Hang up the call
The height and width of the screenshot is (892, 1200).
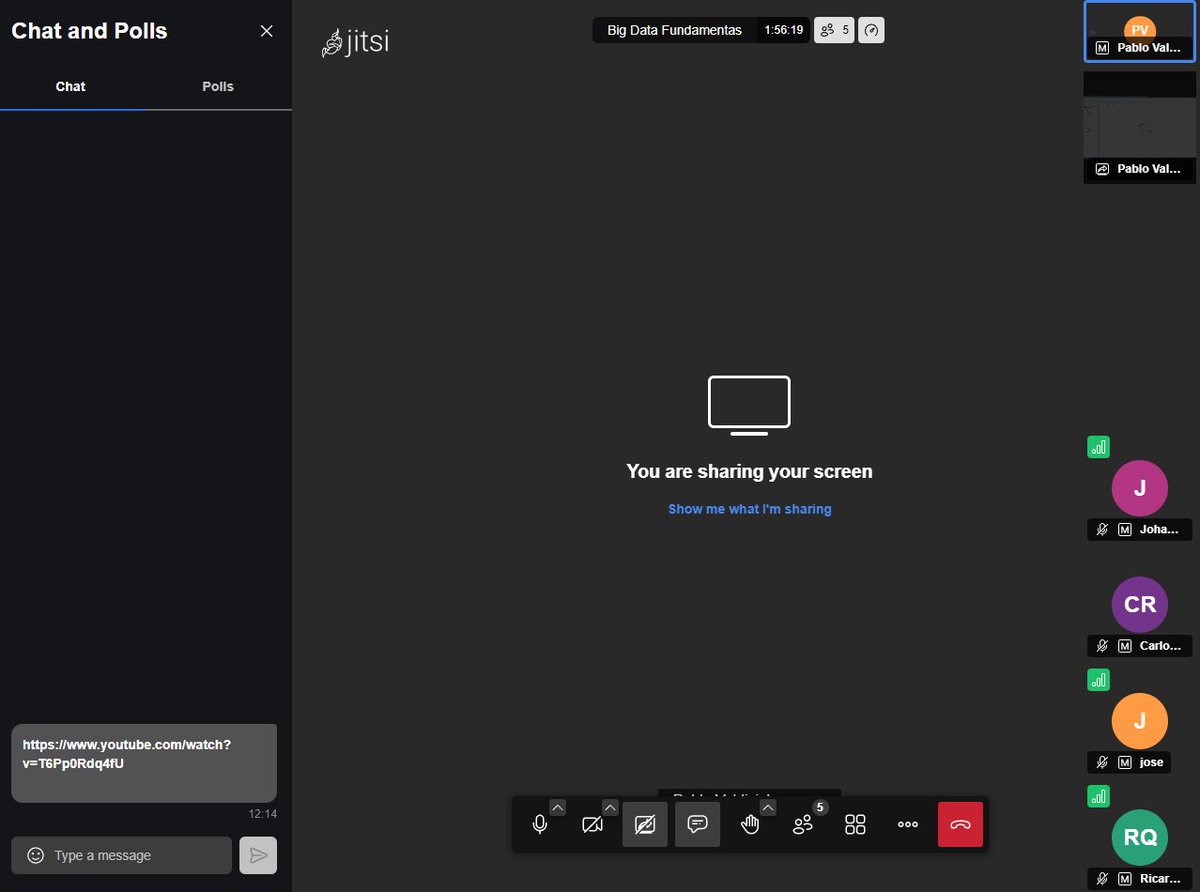[960, 824]
